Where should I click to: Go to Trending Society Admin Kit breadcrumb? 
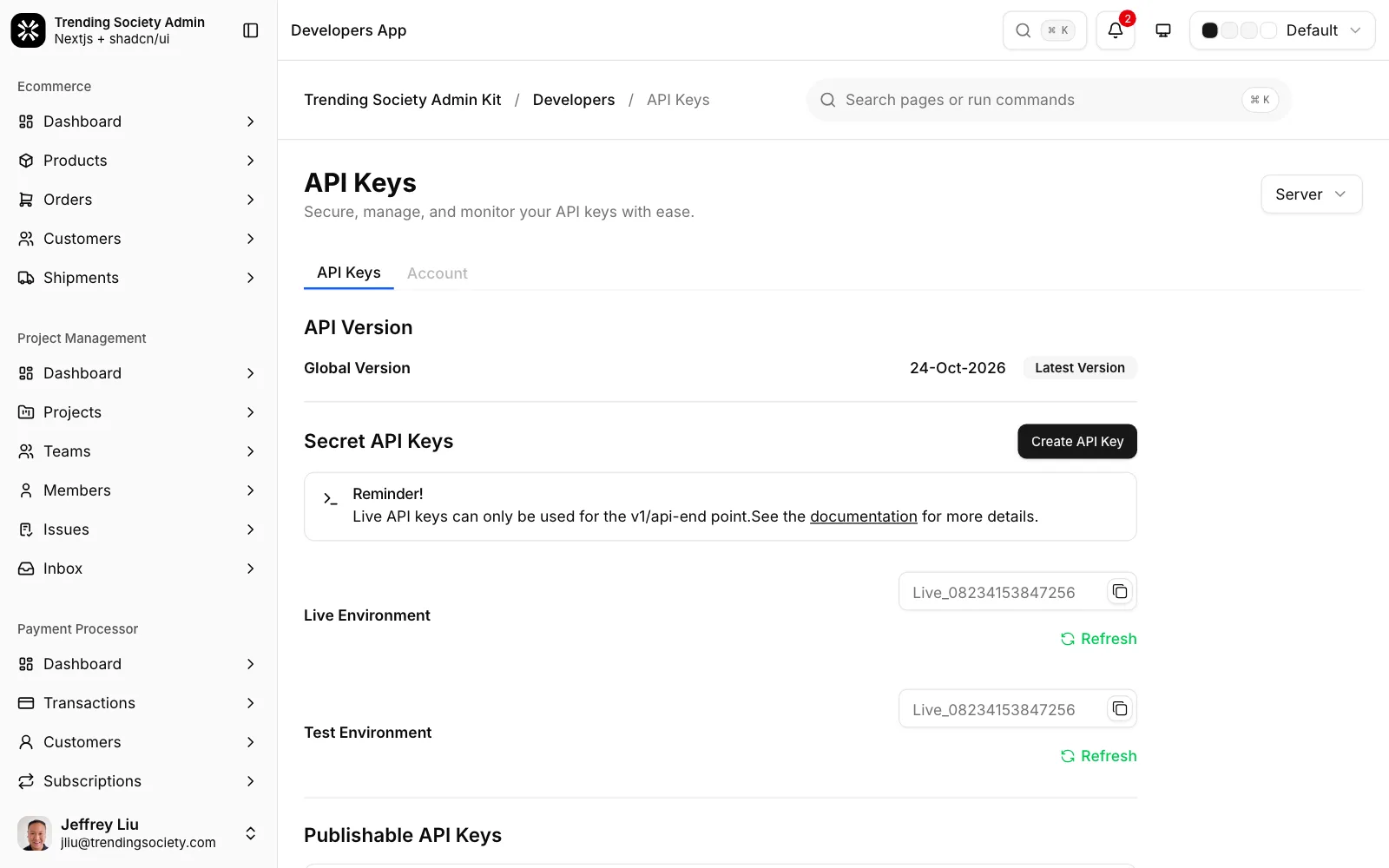coord(403,100)
